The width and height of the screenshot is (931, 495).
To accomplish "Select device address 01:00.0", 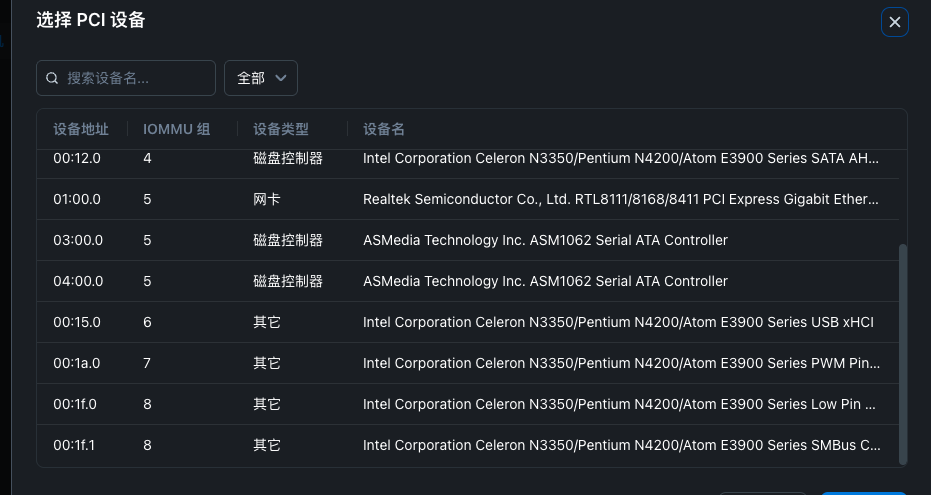I will pos(77,199).
